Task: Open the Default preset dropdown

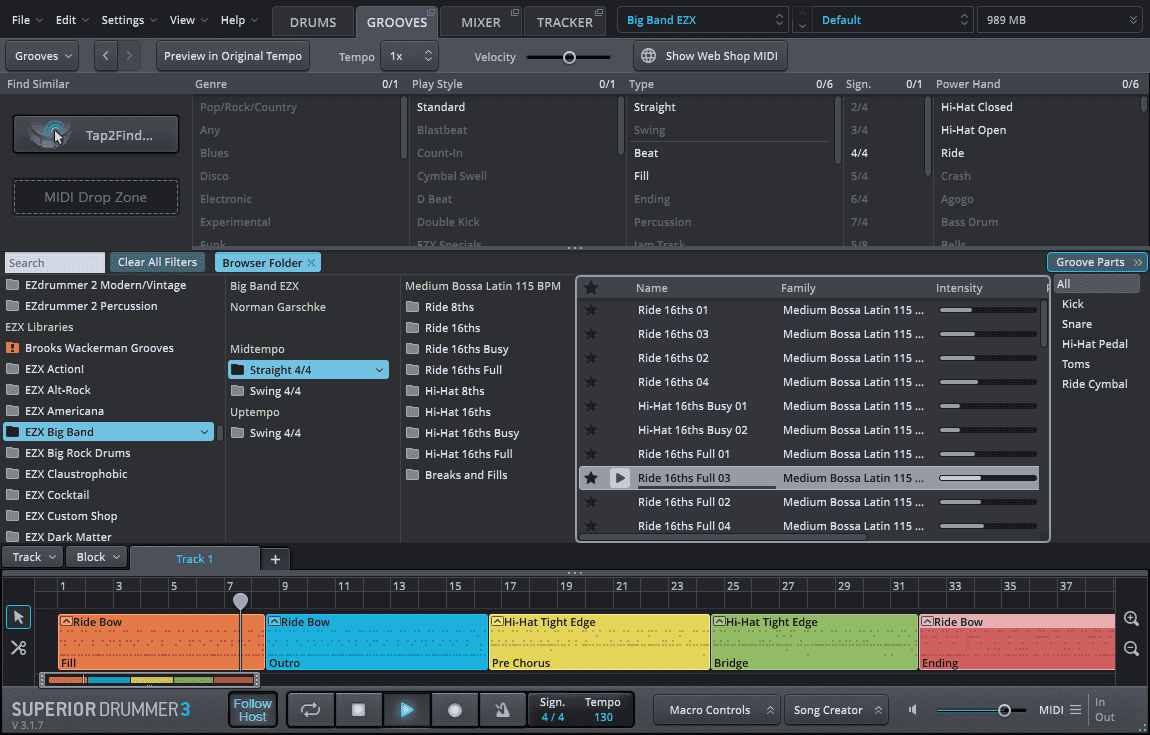Action: 893,20
